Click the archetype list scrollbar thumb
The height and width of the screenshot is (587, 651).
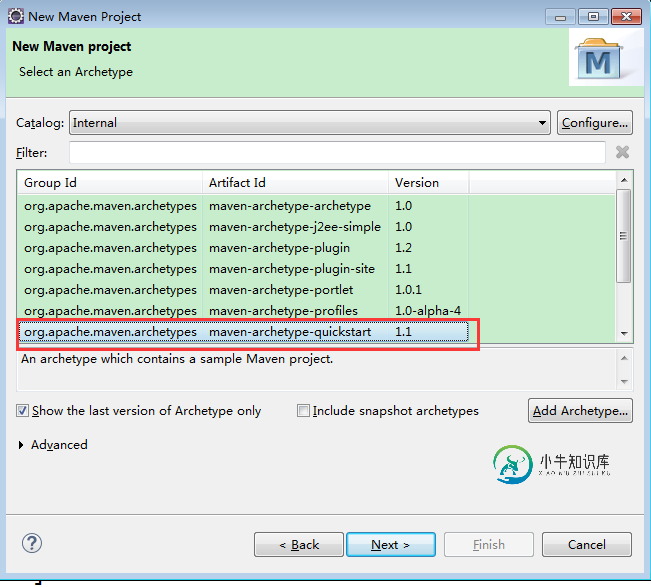click(x=624, y=236)
